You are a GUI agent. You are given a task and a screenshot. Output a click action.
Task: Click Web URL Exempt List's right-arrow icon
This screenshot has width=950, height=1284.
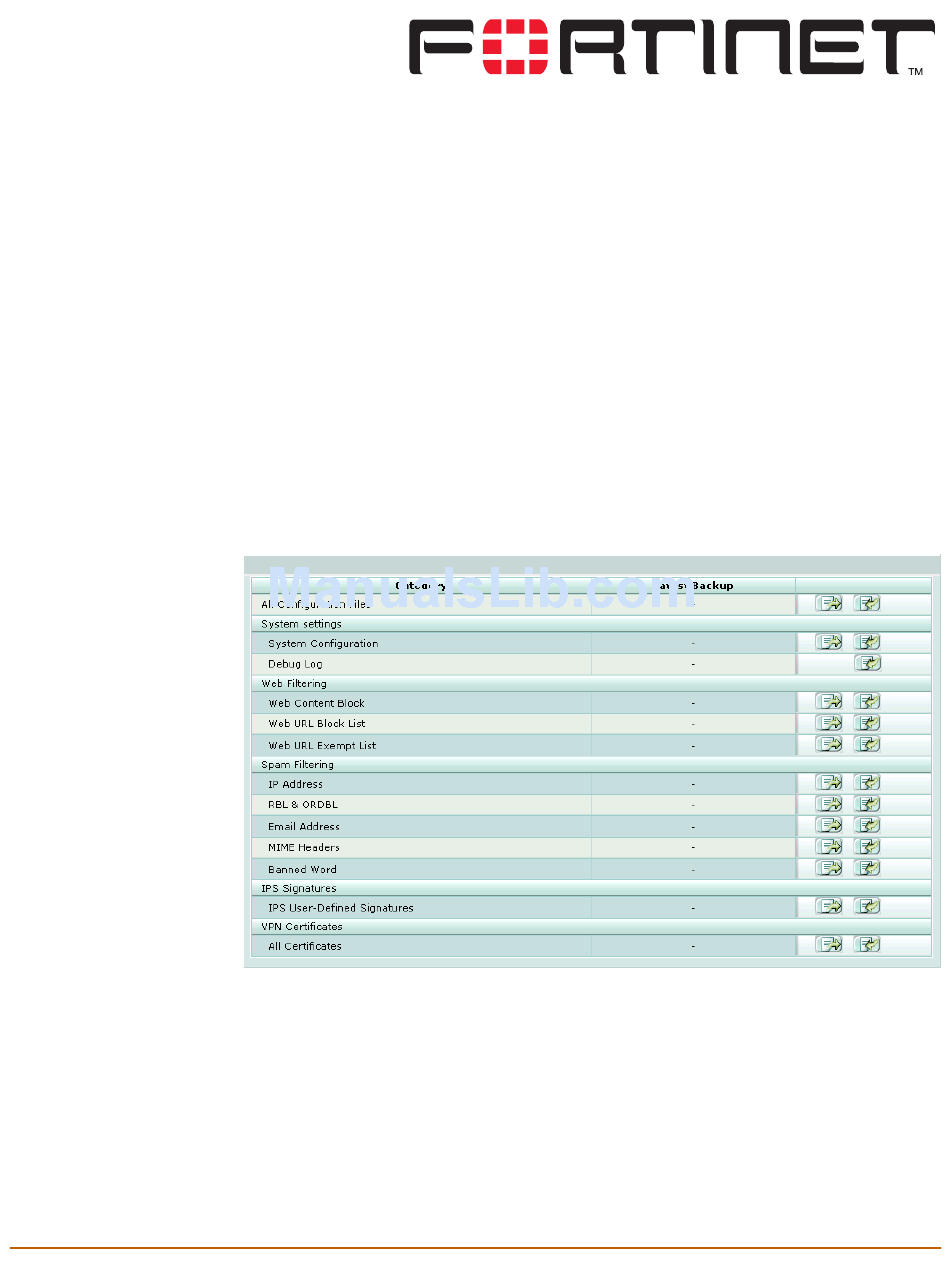click(x=829, y=744)
